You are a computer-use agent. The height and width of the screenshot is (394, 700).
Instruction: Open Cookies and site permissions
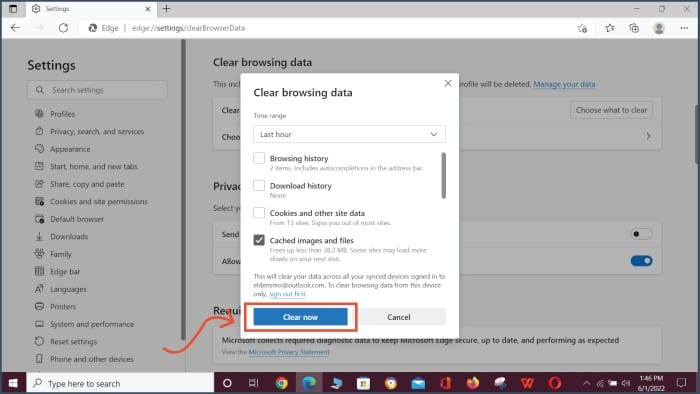click(x=99, y=201)
